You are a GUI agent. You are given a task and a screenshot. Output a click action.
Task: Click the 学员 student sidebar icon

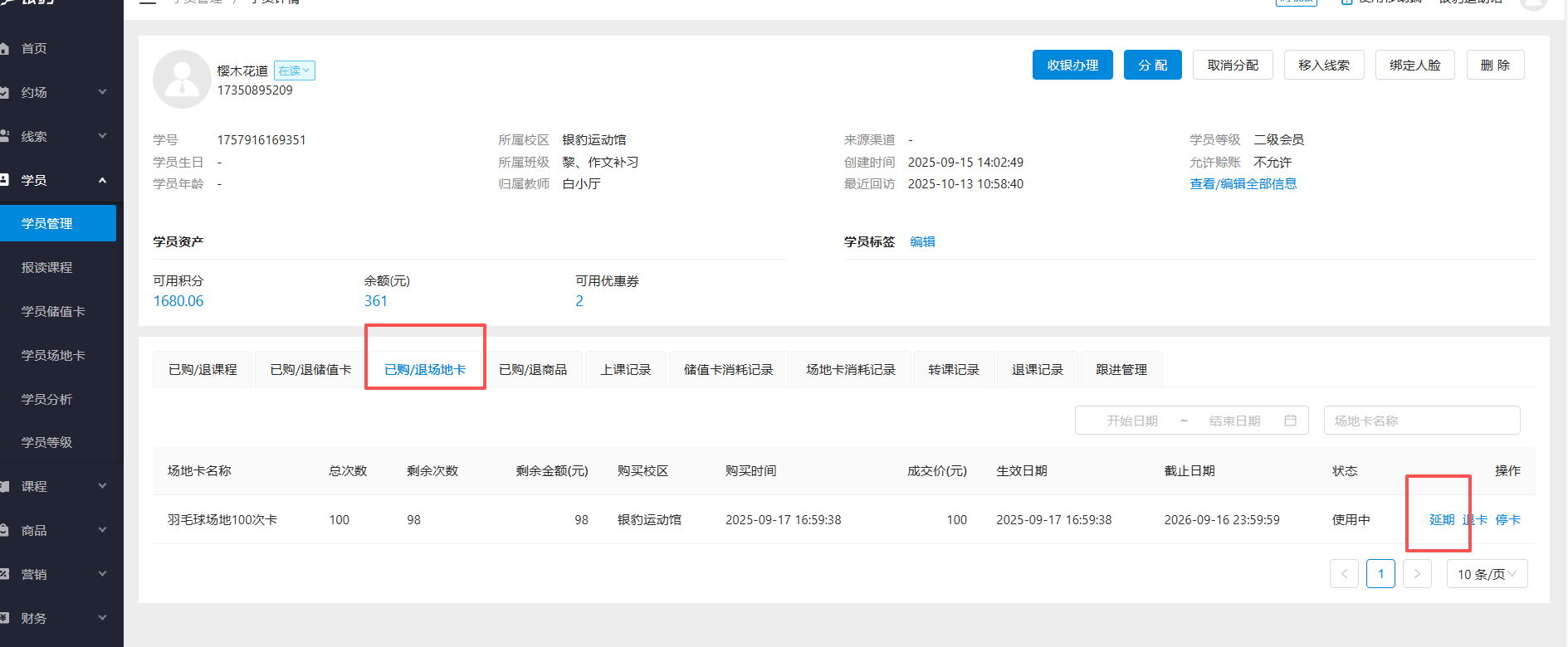point(4,180)
